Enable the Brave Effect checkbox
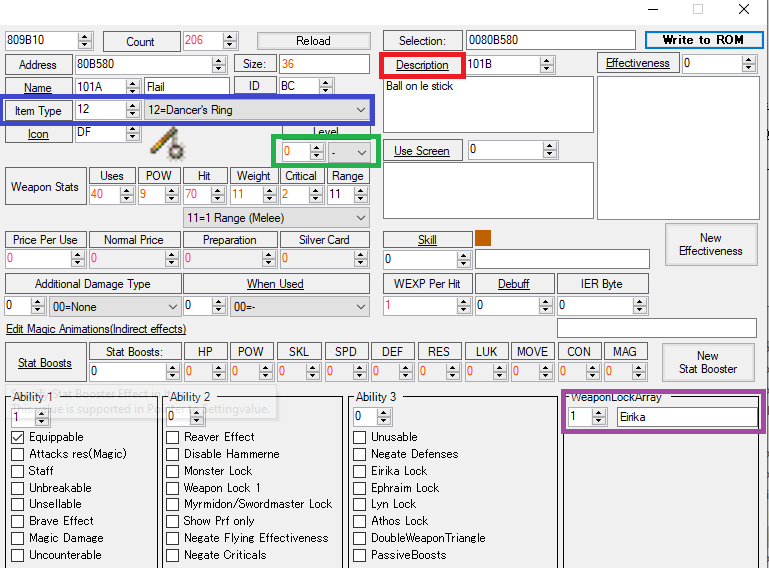 18,521
